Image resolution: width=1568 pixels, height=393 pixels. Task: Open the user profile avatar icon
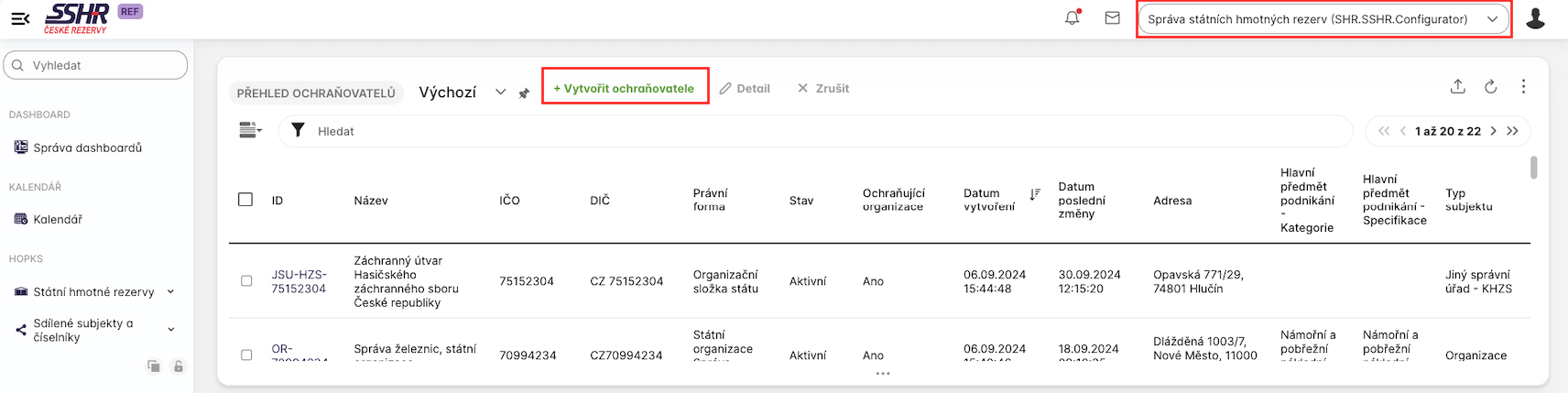click(x=1536, y=18)
